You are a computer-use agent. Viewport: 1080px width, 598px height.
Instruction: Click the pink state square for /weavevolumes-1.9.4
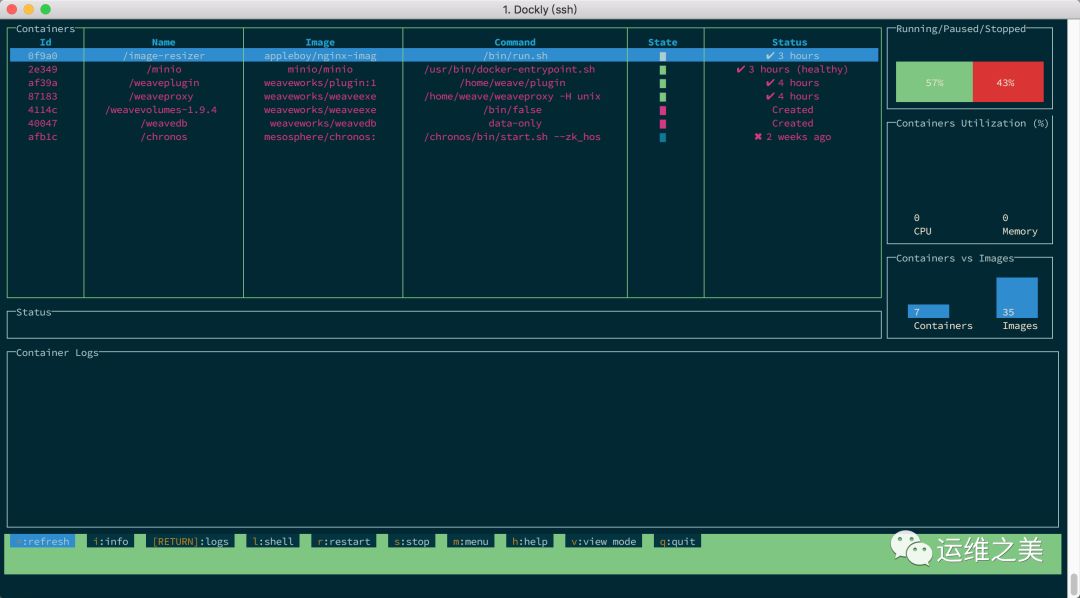click(x=663, y=110)
